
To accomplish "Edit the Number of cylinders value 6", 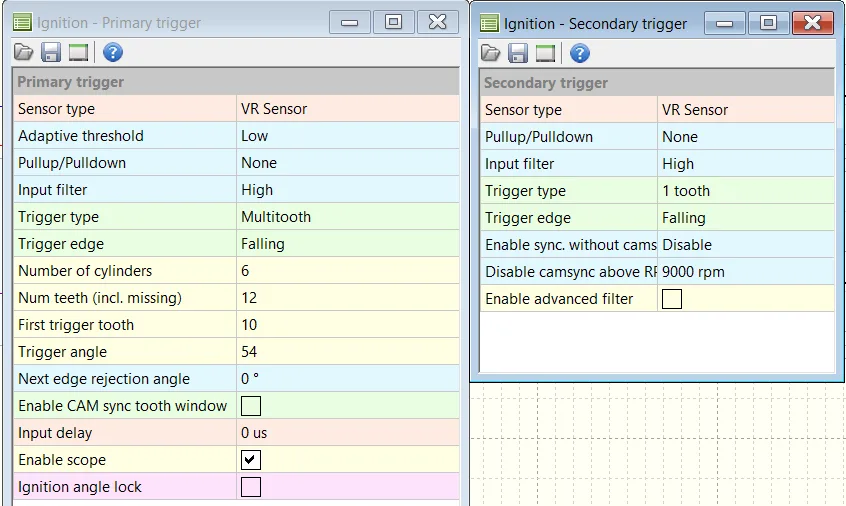I will tap(346, 271).
